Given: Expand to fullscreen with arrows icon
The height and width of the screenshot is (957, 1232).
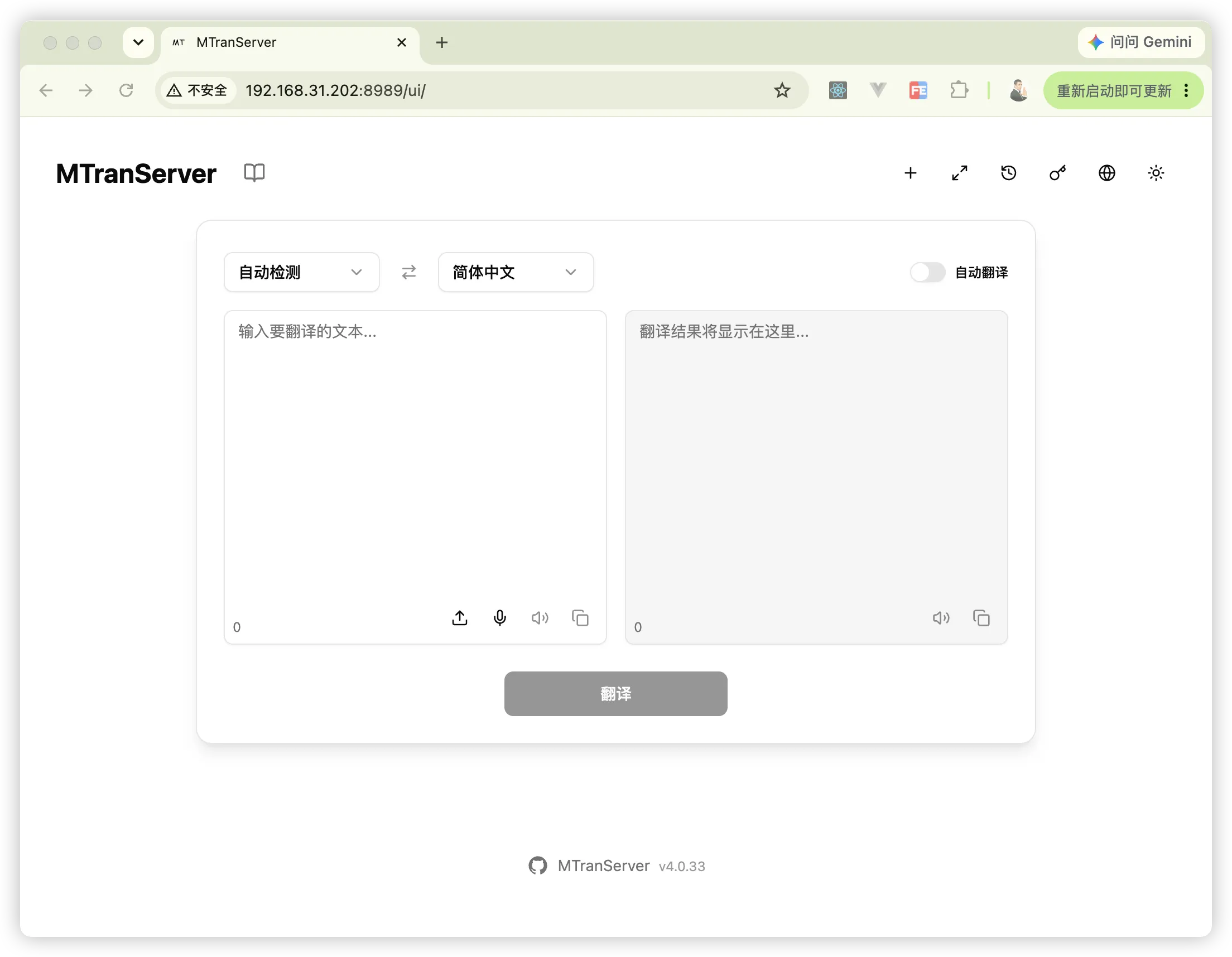Looking at the screenshot, I should (960, 173).
